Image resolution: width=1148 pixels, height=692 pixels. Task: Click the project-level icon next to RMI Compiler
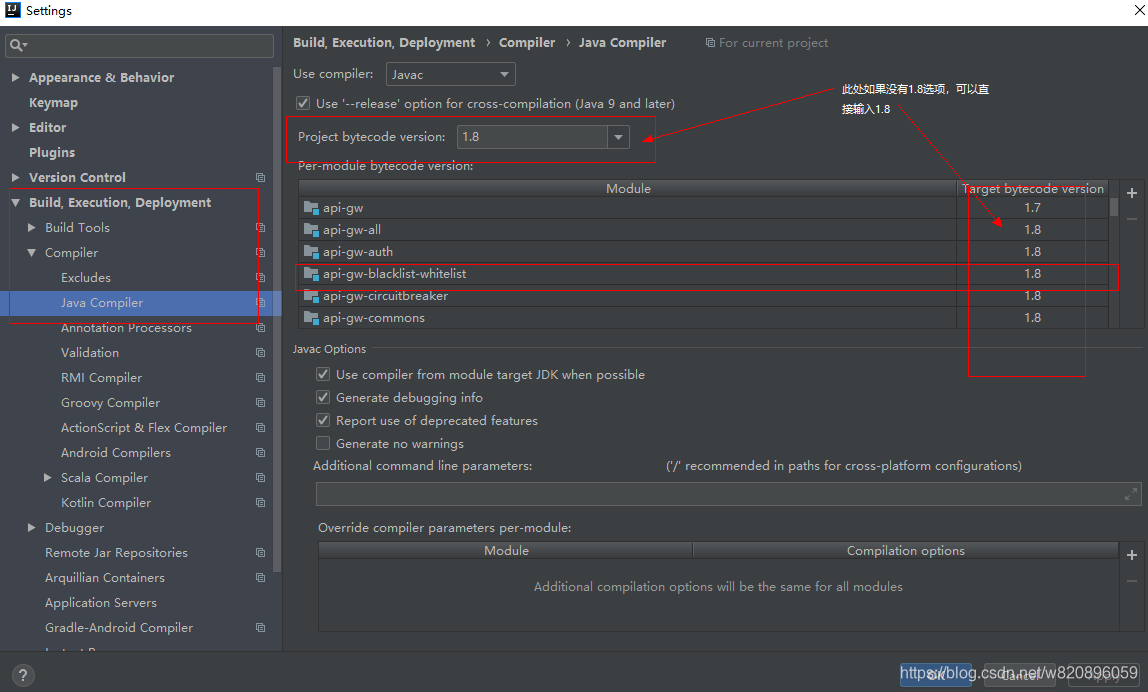pyautogui.click(x=260, y=378)
